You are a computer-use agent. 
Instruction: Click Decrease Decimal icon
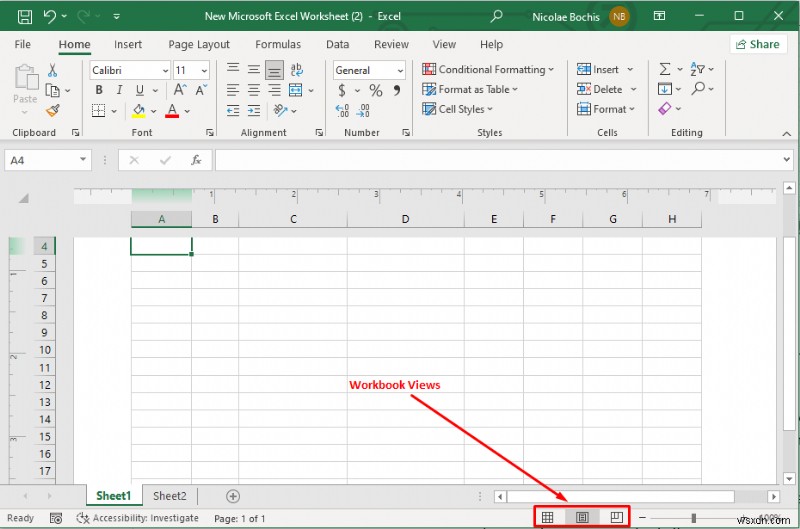[x=363, y=111]
